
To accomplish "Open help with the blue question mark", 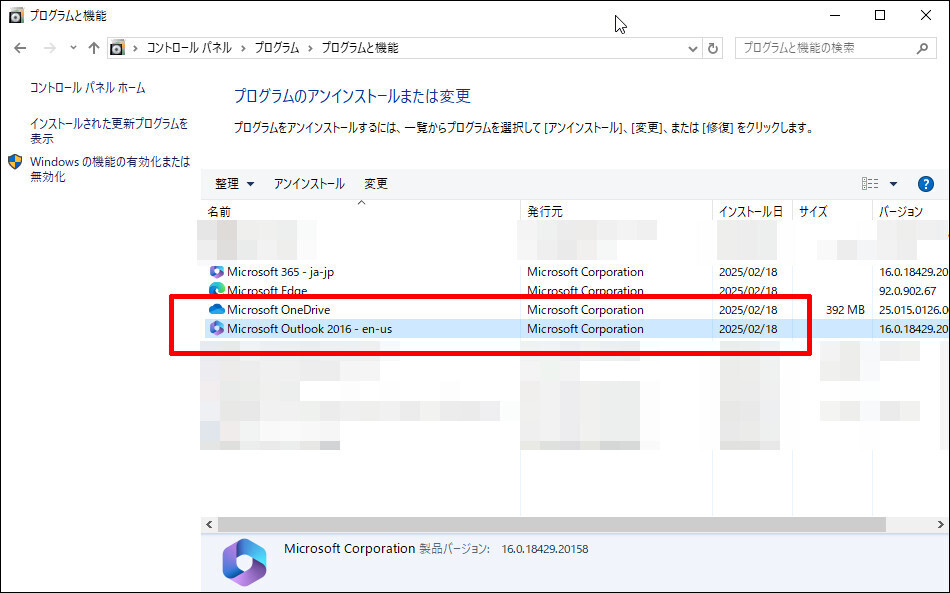I will (x=925, y=184).
